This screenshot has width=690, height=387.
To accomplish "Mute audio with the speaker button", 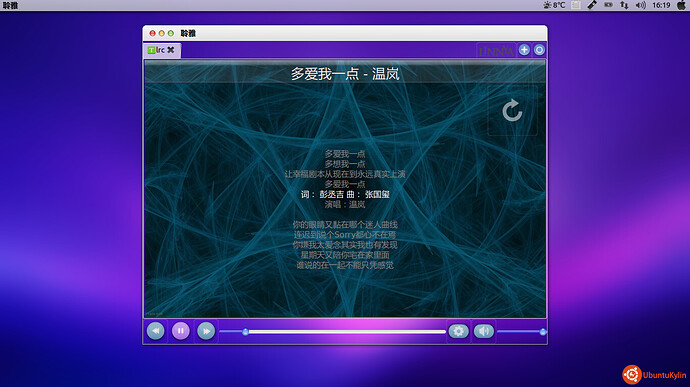I will click(x=484, y=331).
